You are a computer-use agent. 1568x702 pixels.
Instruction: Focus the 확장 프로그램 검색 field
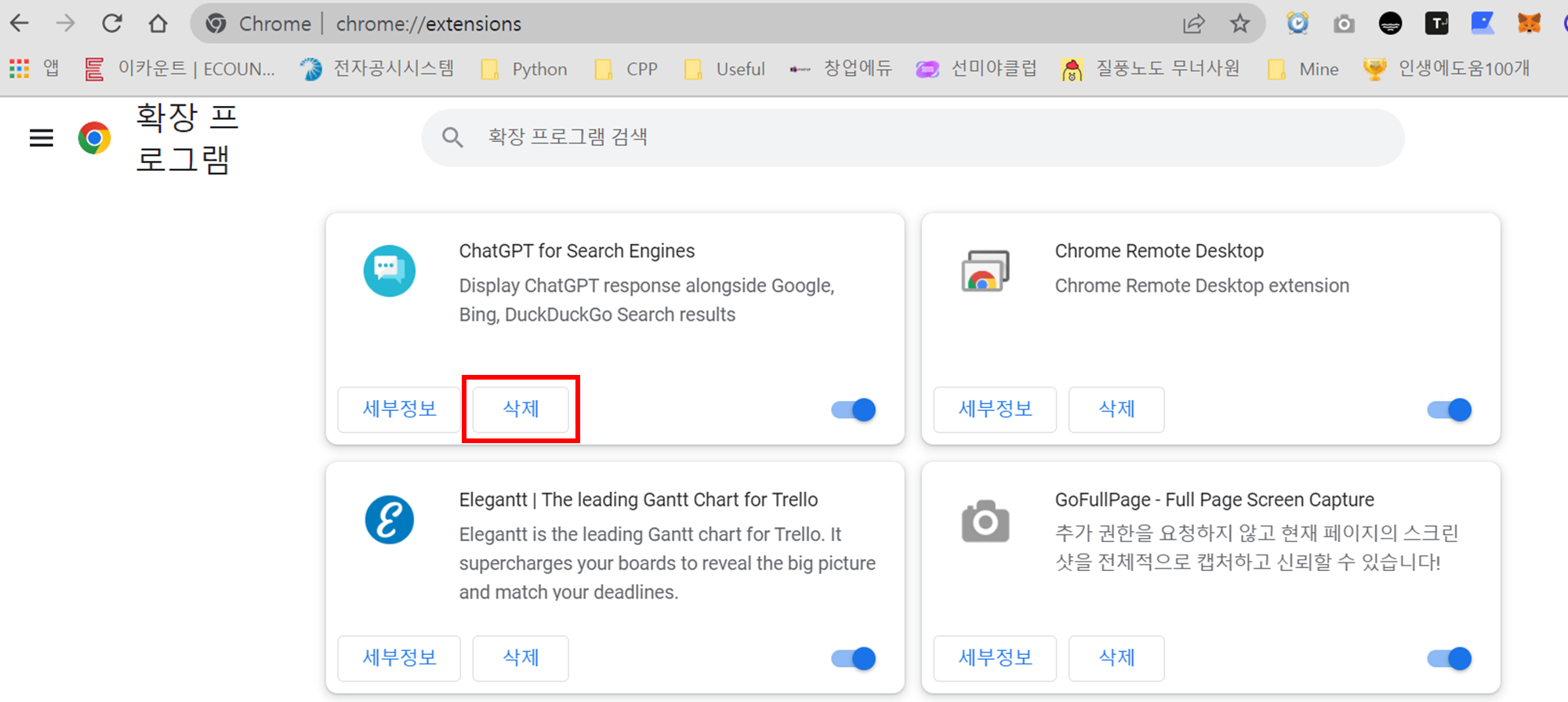point(913,138)
